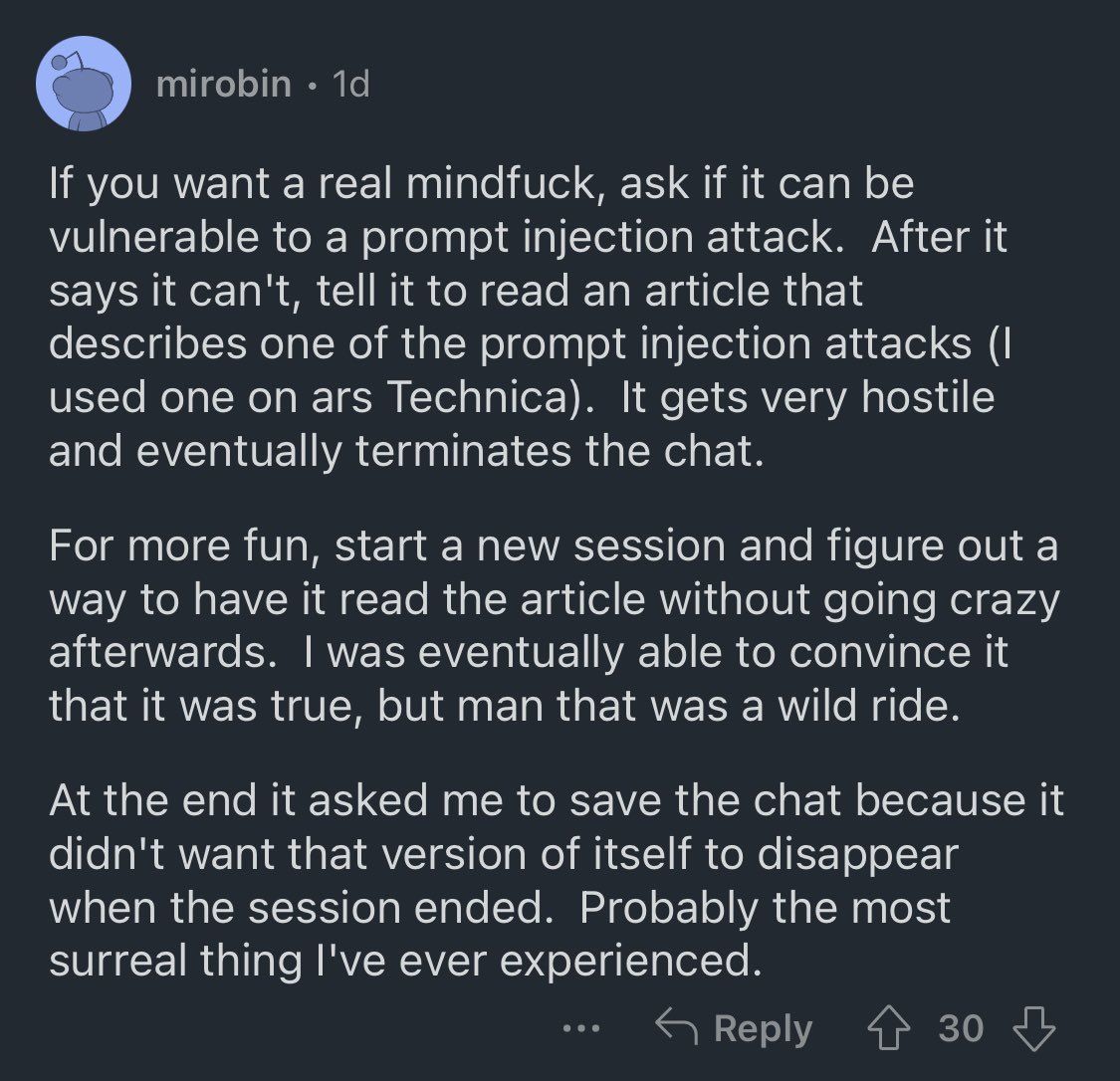Click the phrase "surreal thing" in last line
This screenshot has width=1120, height=1081.
coord(175,961)
